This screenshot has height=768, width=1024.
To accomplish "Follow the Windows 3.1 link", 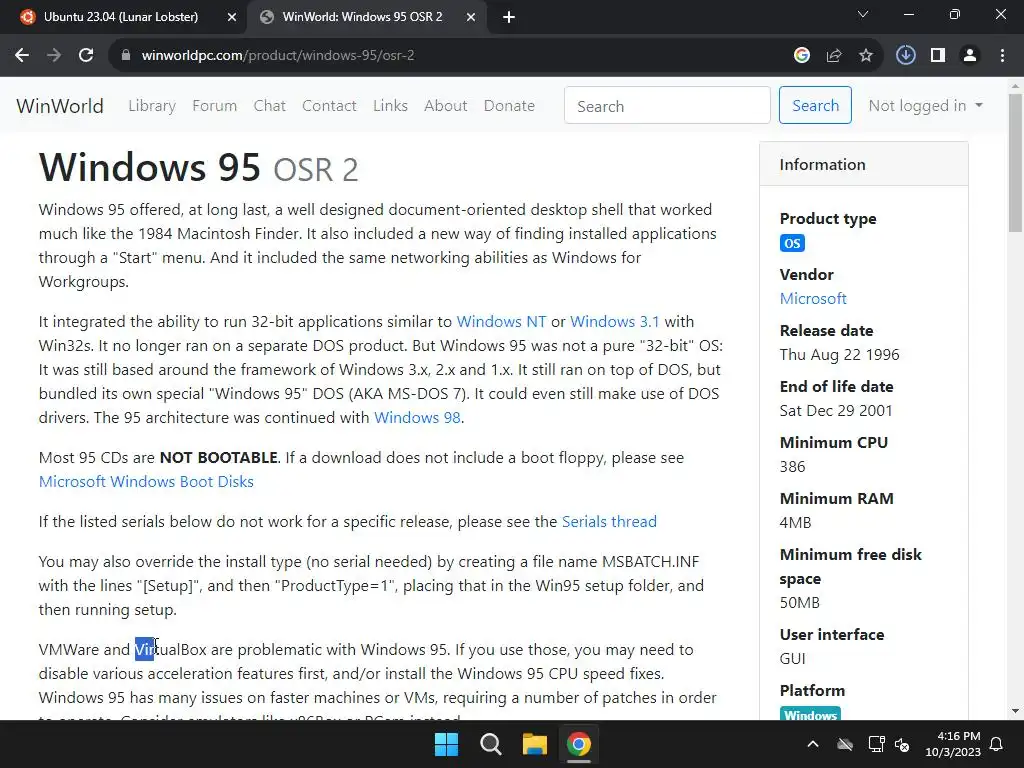I will click(x=615, y=322).
